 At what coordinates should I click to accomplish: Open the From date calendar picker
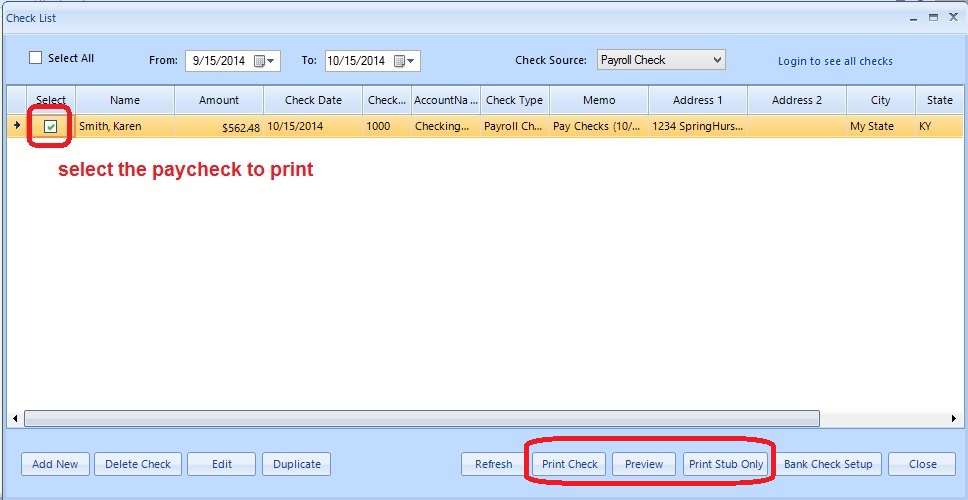tap(264, 61)
